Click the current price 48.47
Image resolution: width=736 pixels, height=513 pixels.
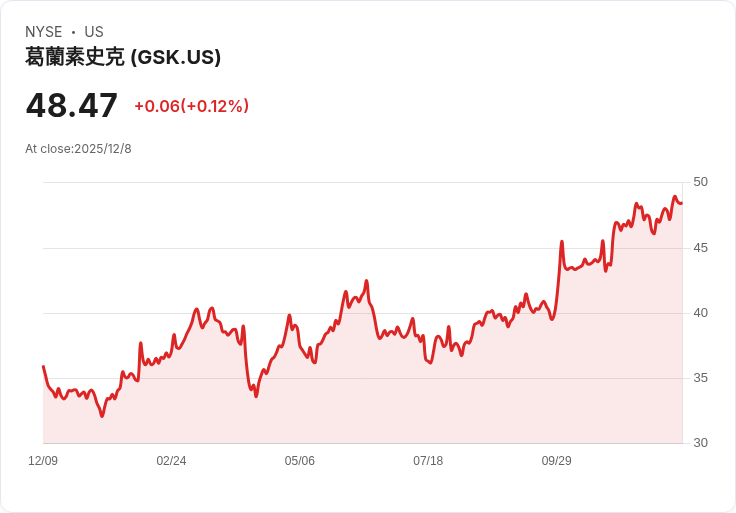click(x=72, y=105)
